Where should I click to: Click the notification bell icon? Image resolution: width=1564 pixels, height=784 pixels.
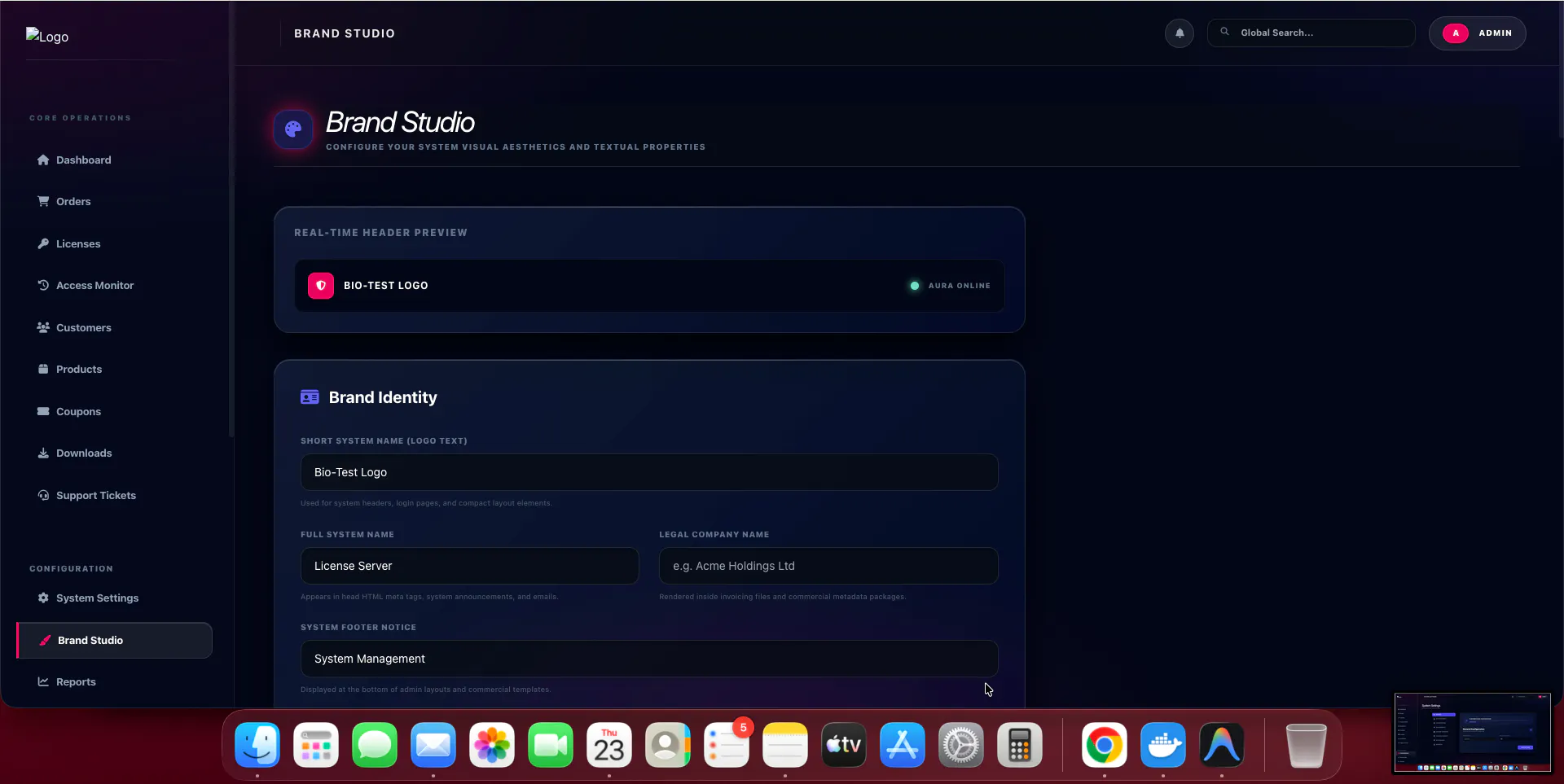pos(1179,33)
